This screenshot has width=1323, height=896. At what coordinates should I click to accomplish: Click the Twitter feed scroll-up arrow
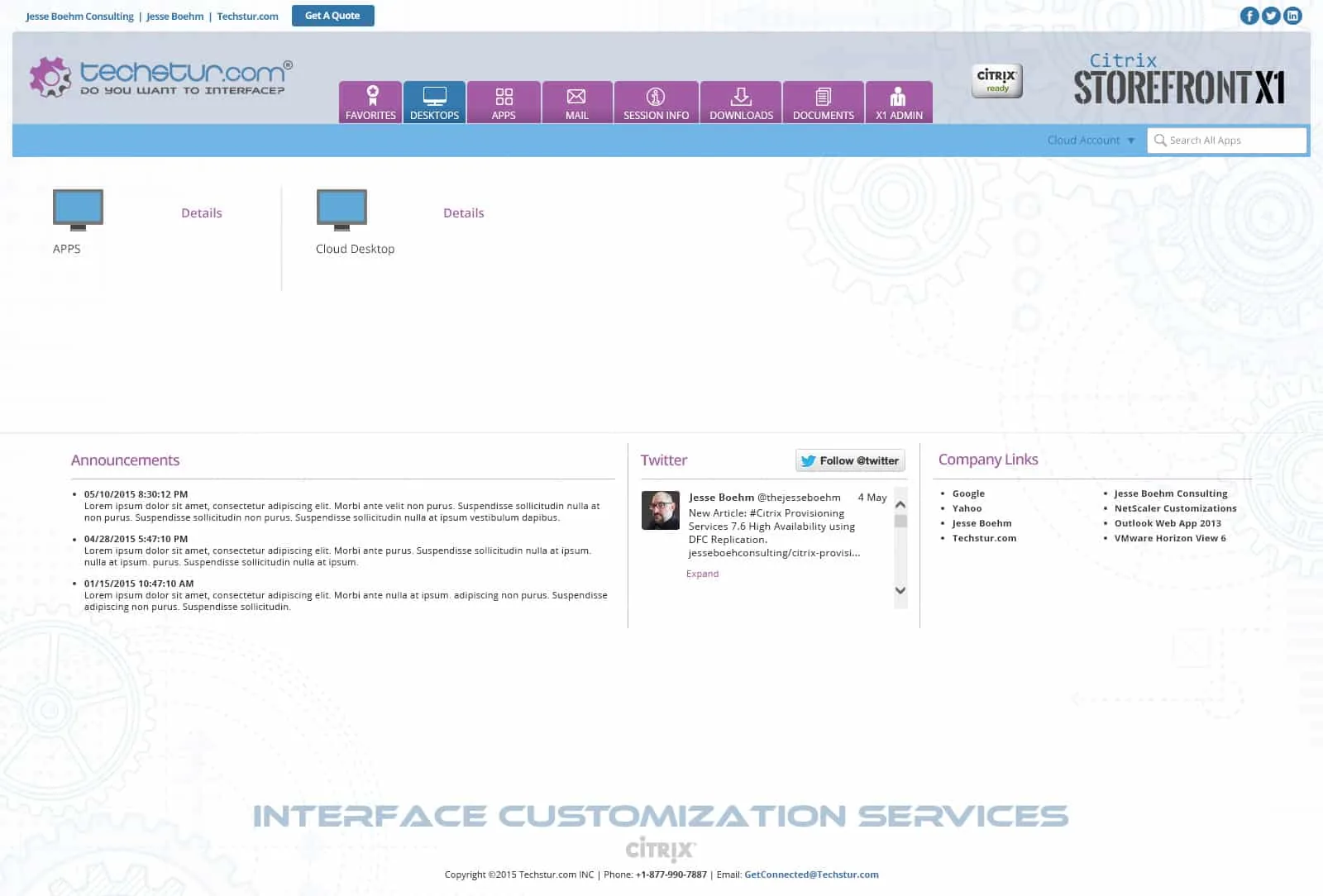click(900, 503)
